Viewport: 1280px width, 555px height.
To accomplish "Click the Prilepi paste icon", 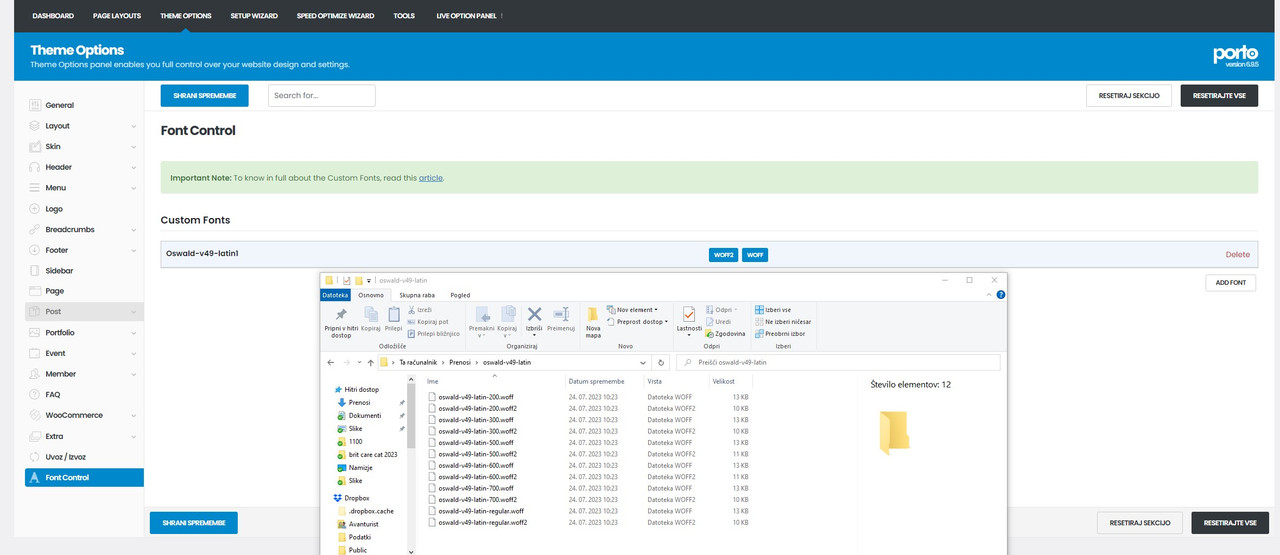I will tap(394, 315).
